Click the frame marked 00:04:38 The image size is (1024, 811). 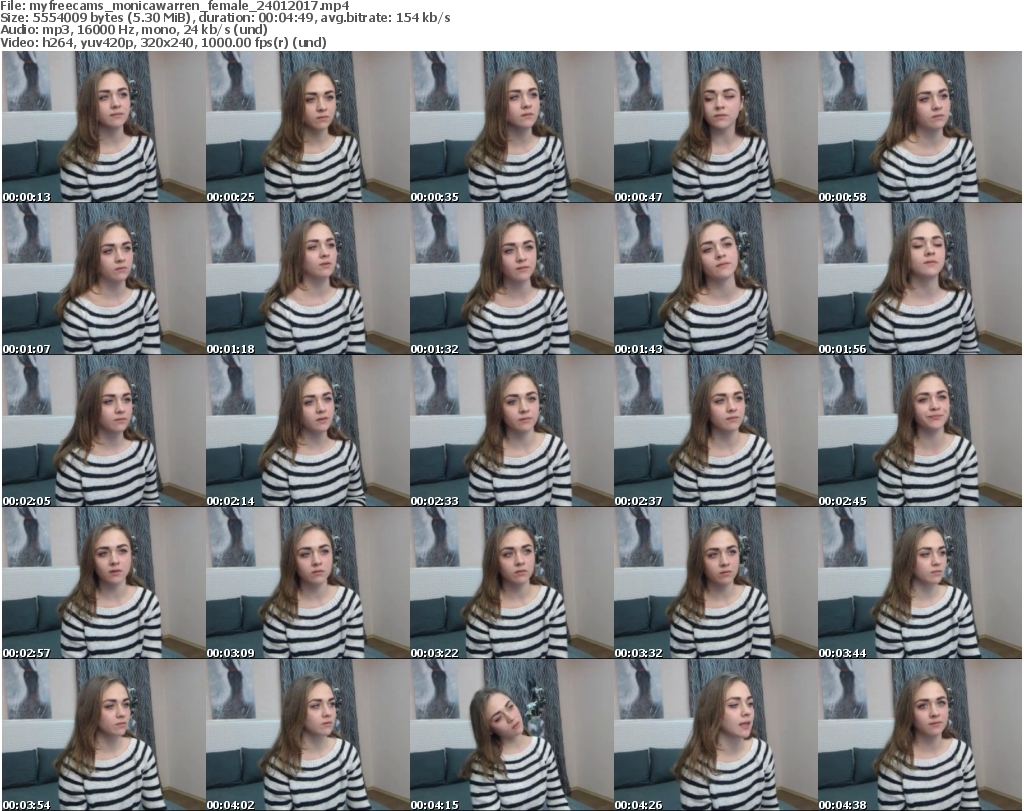pyautogui.click(x=920, y=735)
